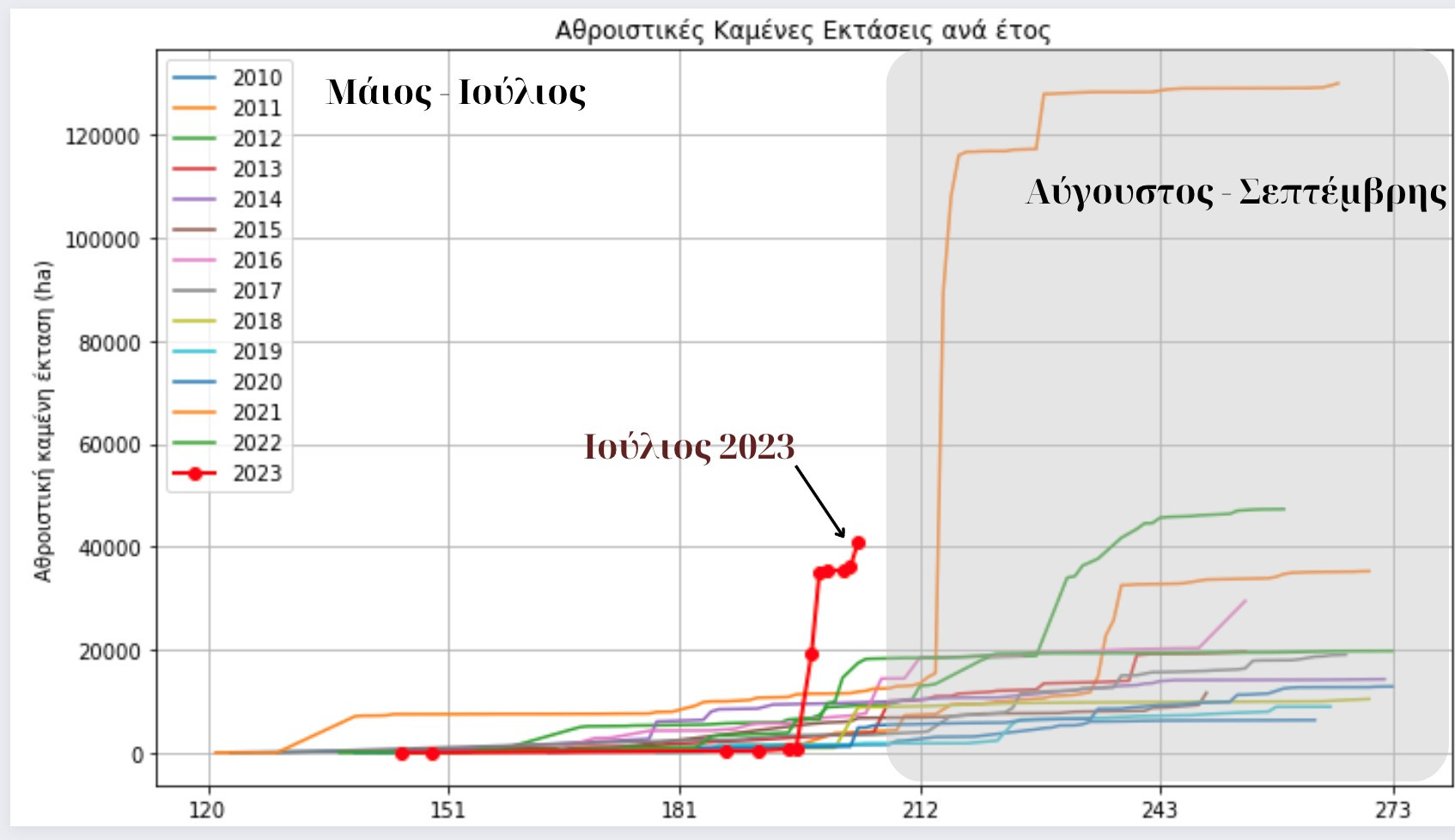Click the 2010 legend entry
The width and height of the screenshot is (1455, 840).
(228, 78)
